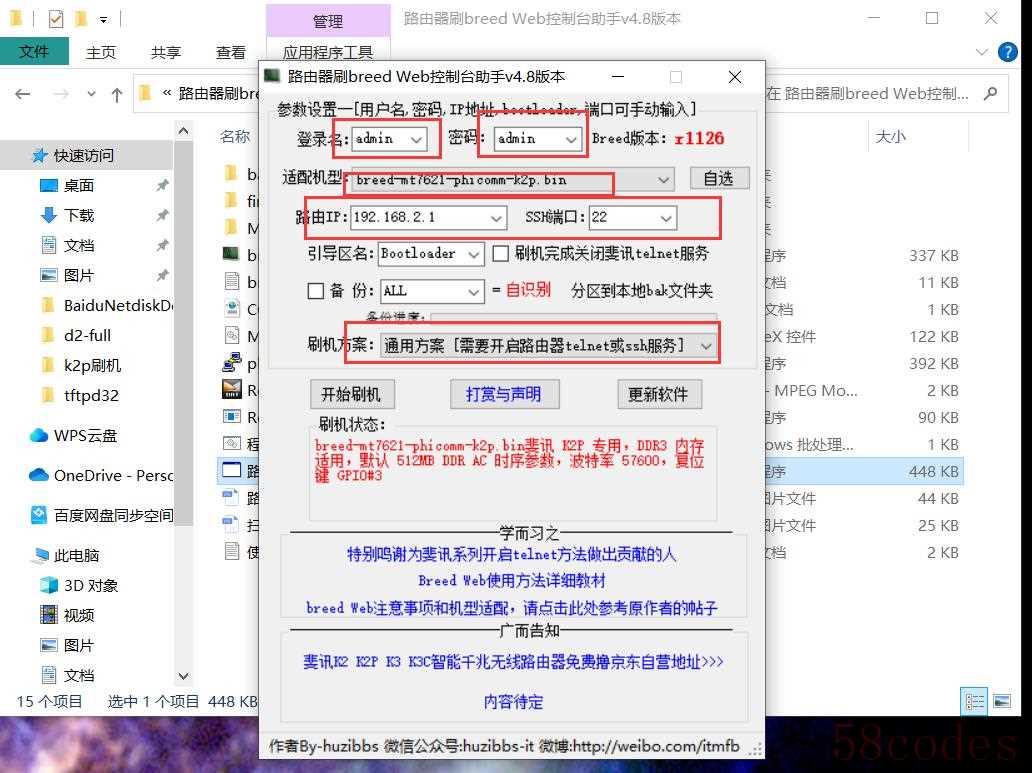Open the explorer help question mark icon
Viewport: 1032px width, 773px height.
point(1010,52)
